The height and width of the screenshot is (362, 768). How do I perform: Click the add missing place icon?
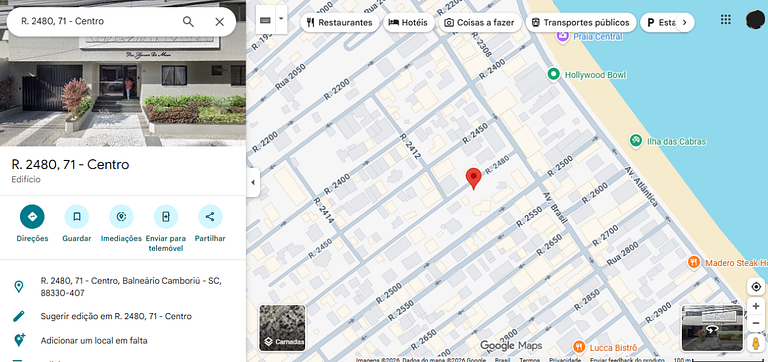(x=19, y=340)
